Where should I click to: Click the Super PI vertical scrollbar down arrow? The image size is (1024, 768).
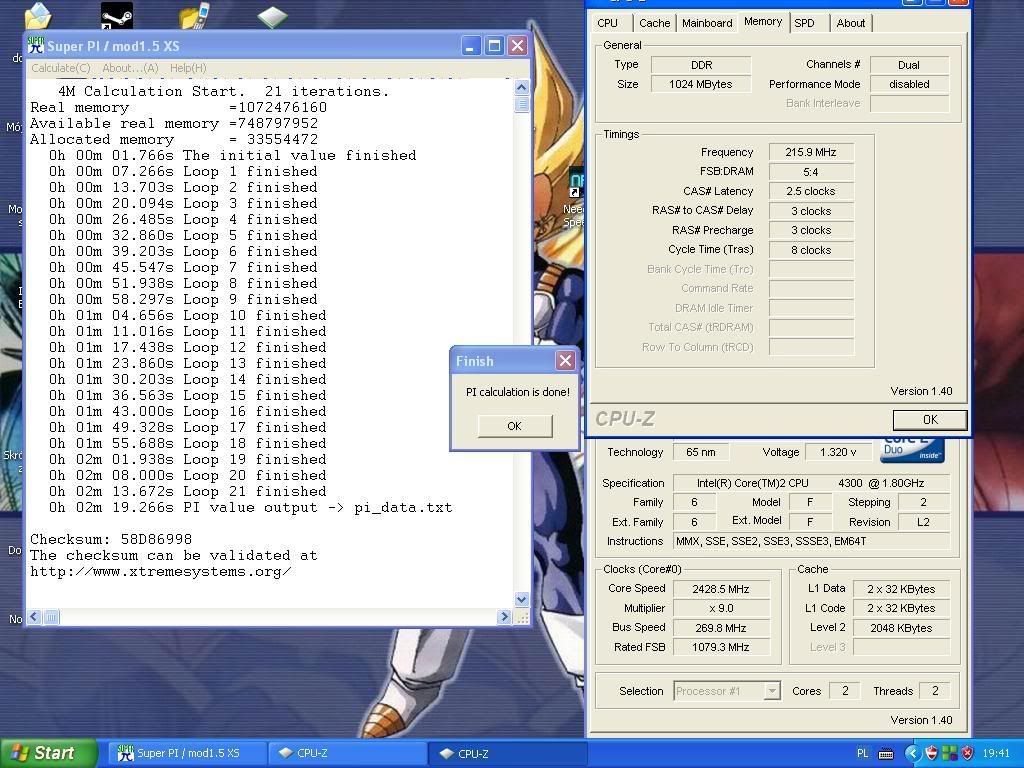pyautogui.click(x=521, y=600)
